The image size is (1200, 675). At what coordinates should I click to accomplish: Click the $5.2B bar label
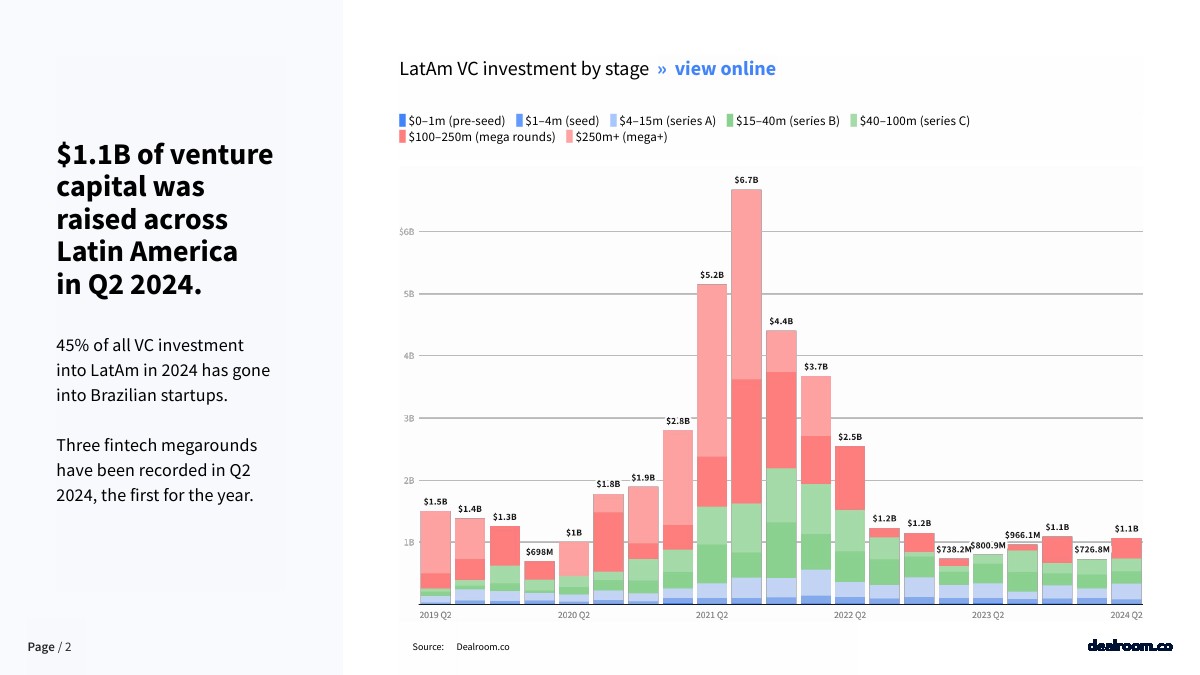click(712, 274)
